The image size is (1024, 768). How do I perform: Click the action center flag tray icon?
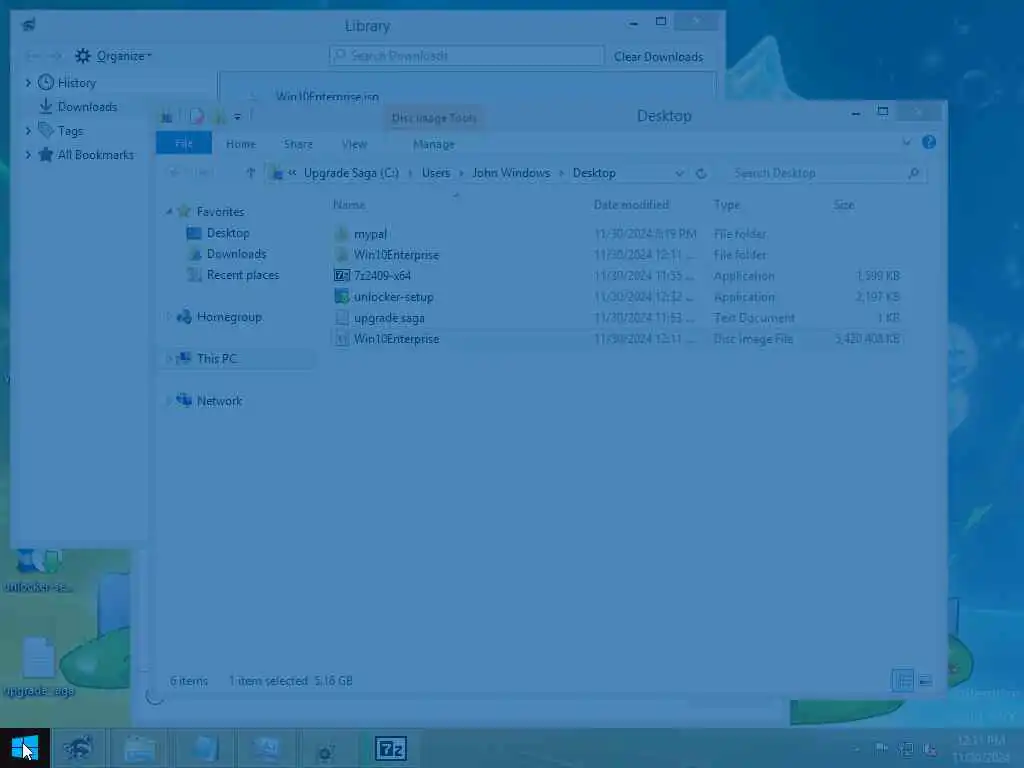coord(881,748)
